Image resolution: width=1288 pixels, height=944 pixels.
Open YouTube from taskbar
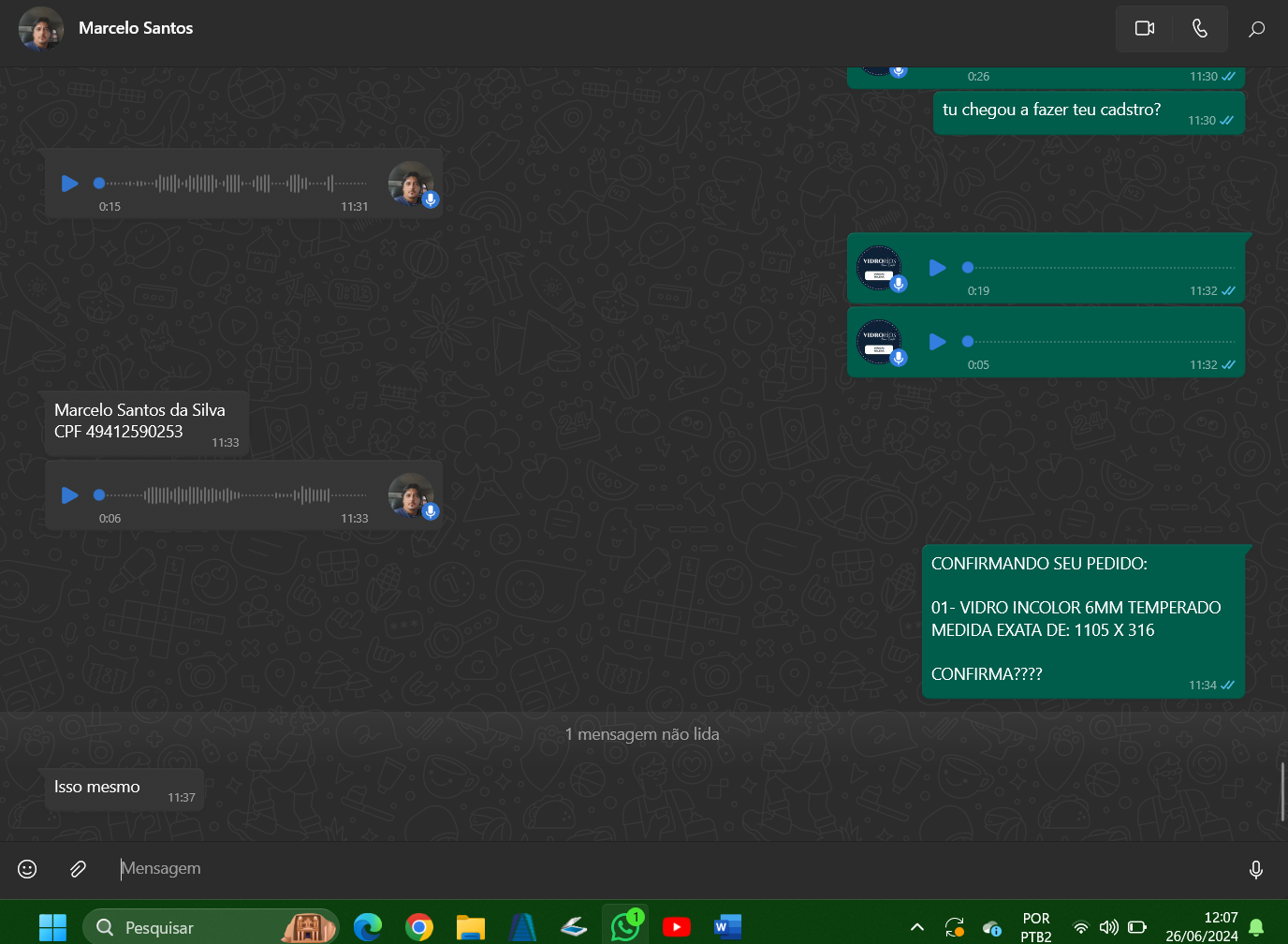[676, 927]
